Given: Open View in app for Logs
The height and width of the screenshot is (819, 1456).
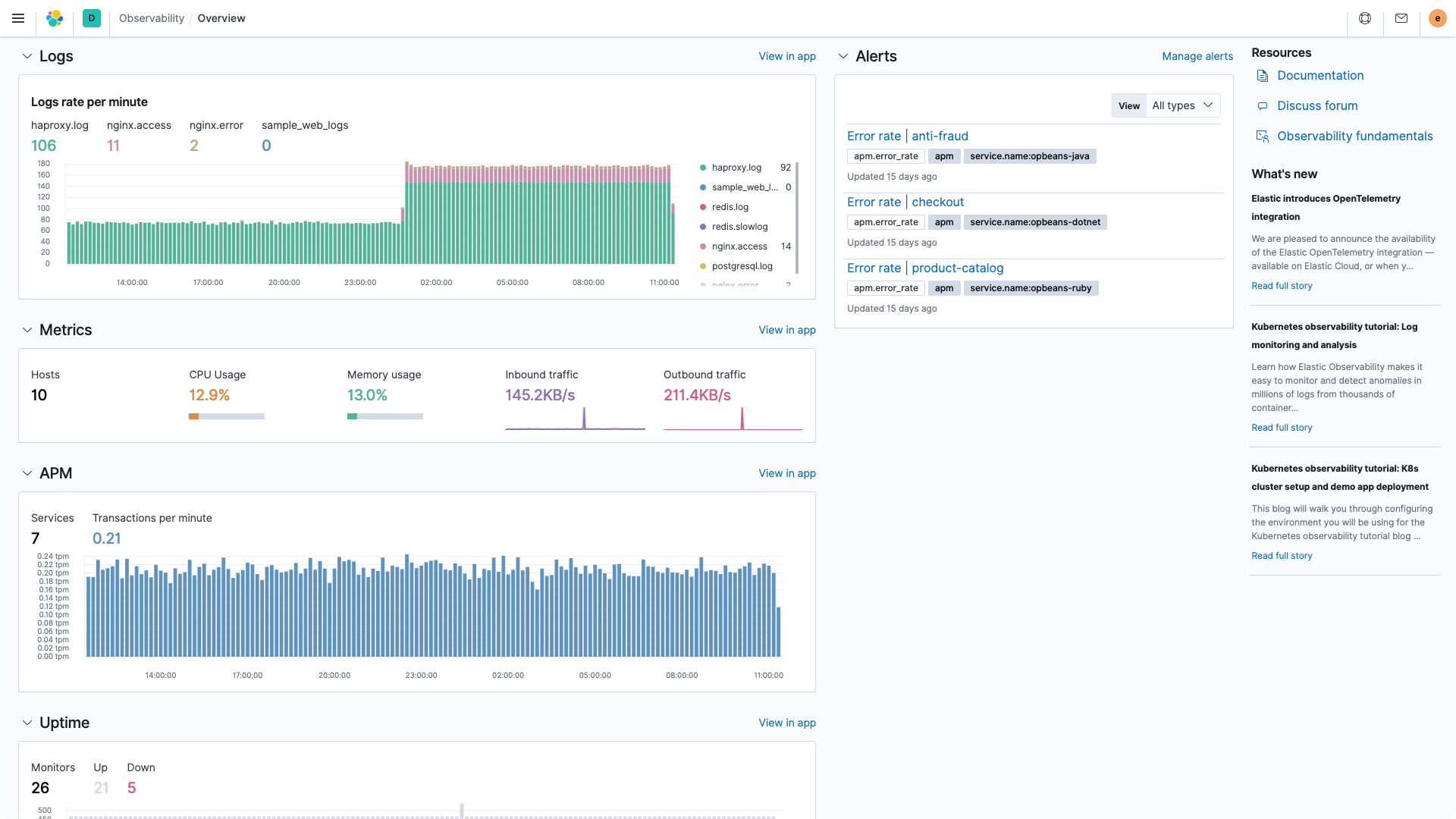Looking at the screenshot, I should (x=787, y=56).
